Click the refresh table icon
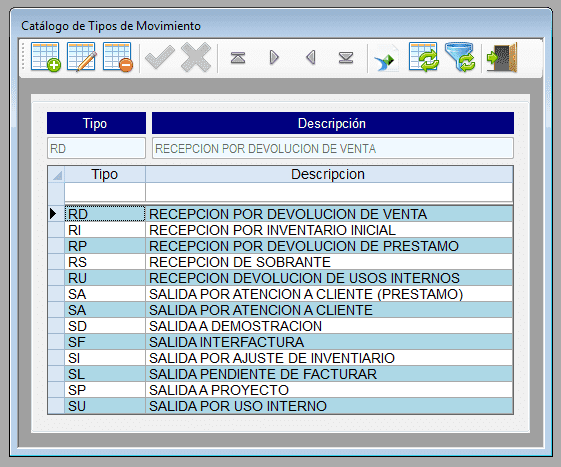Image resolution: width=561 pixels, height=467 pixels. (424, 57)
